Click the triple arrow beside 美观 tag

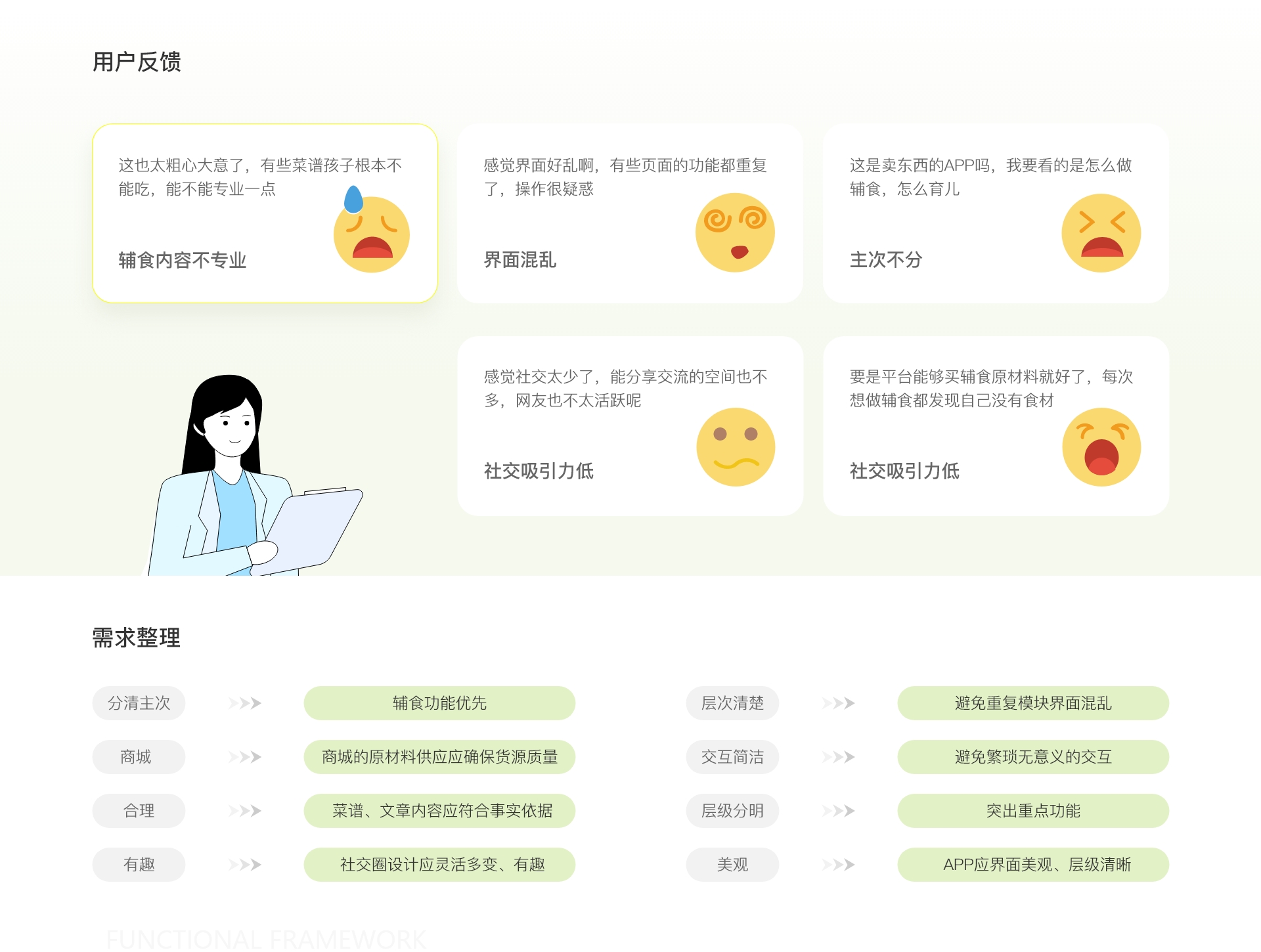click(x=838, y=865)
